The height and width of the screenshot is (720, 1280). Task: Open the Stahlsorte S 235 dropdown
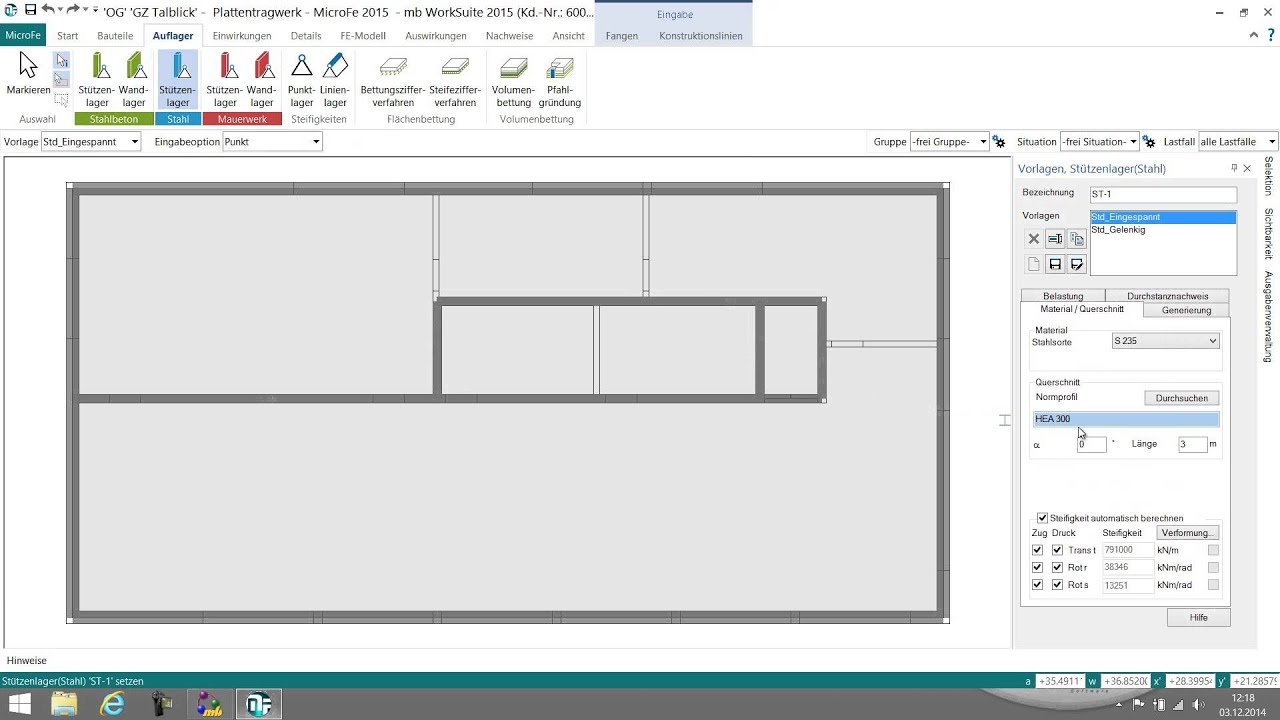[x=1166, y=341]
